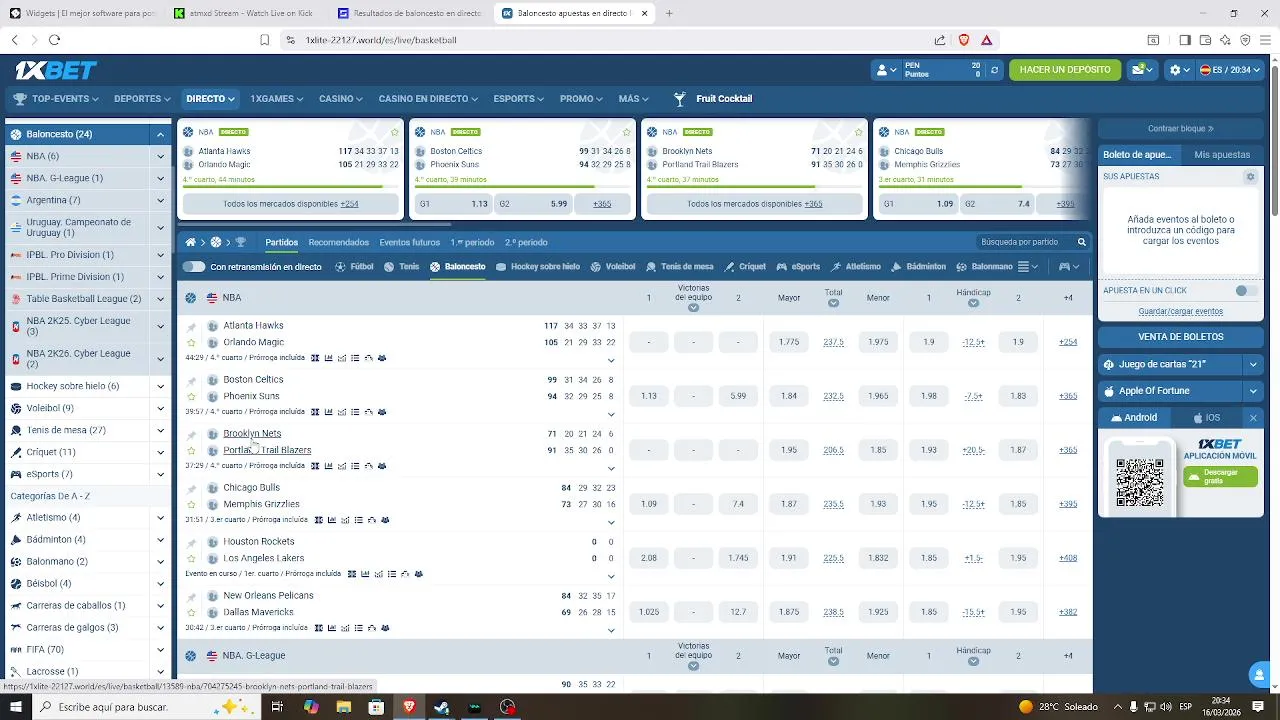The height and width of the screenshot is (720, 1280).
Task: Open CASINO EN DIRECTO menu
Action: coord(428,99)
